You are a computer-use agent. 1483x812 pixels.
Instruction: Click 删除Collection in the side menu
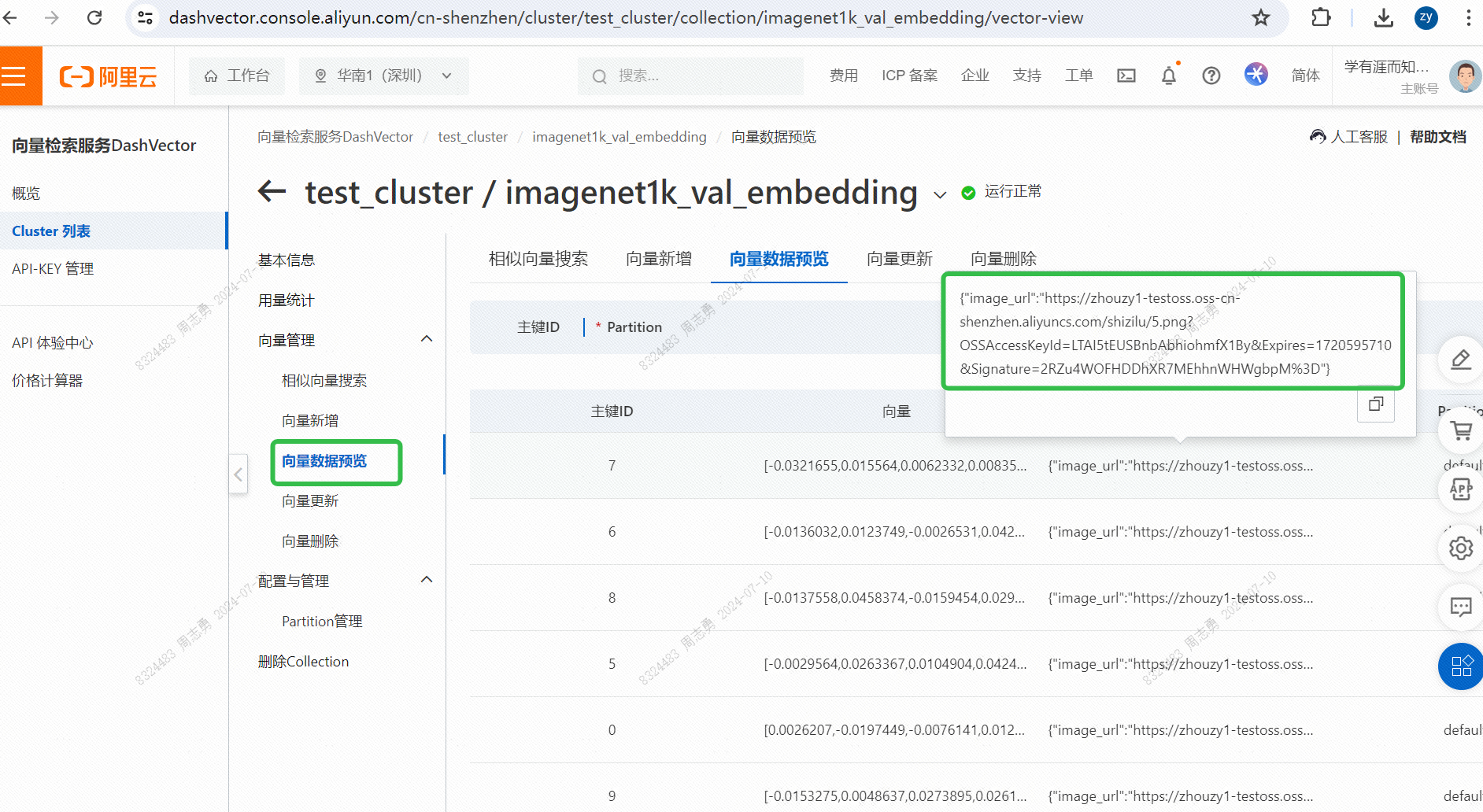[303, 662]
